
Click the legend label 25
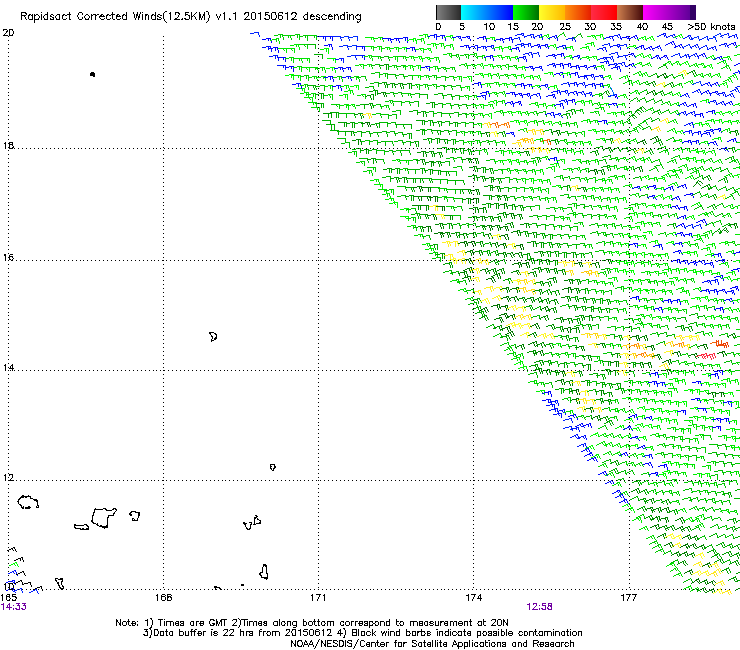pos(565,27)
